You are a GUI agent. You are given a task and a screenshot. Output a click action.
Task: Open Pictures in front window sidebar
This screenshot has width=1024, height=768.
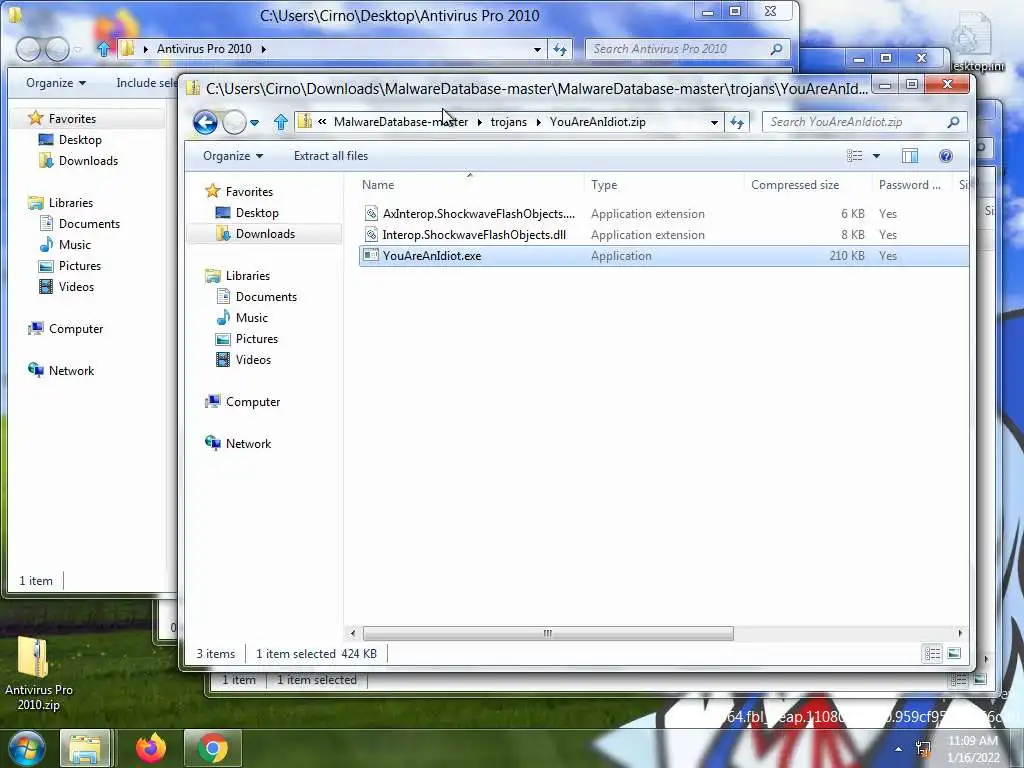pos(257,338)
